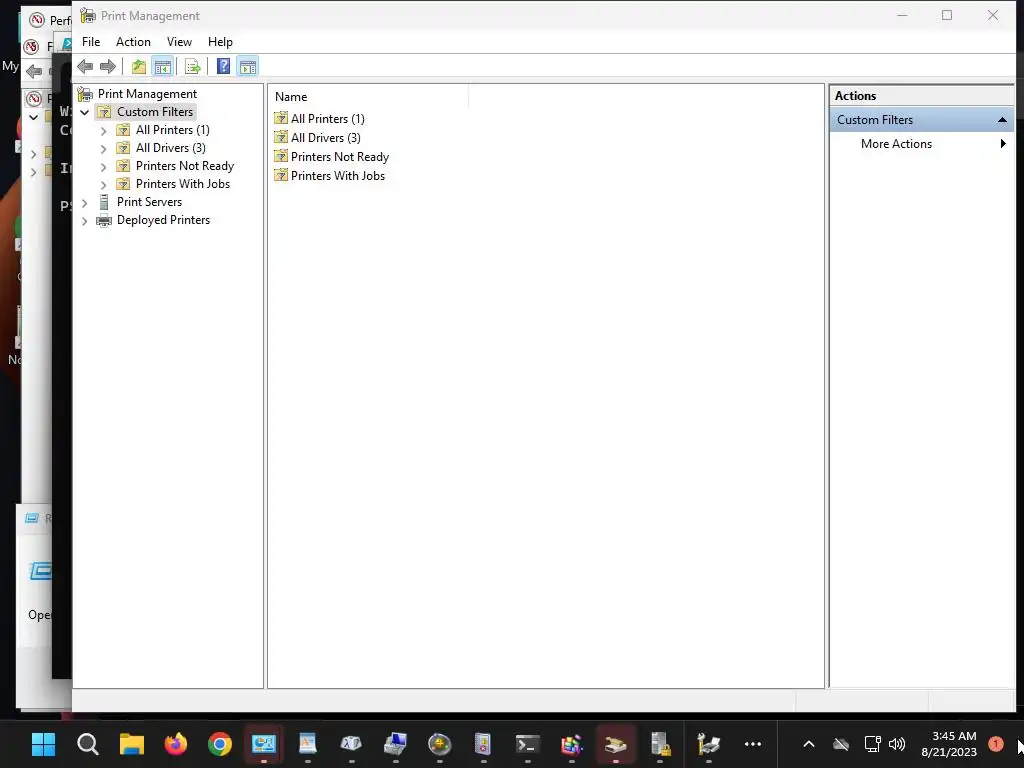
Task: Open the Action menu
Action: 133,42
